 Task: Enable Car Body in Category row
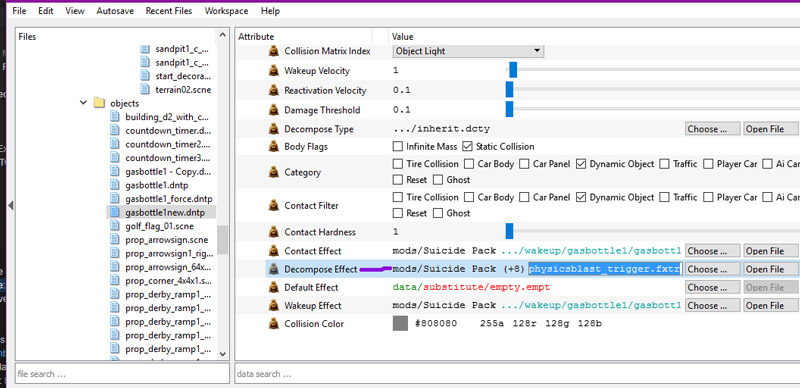click(468, 164)
